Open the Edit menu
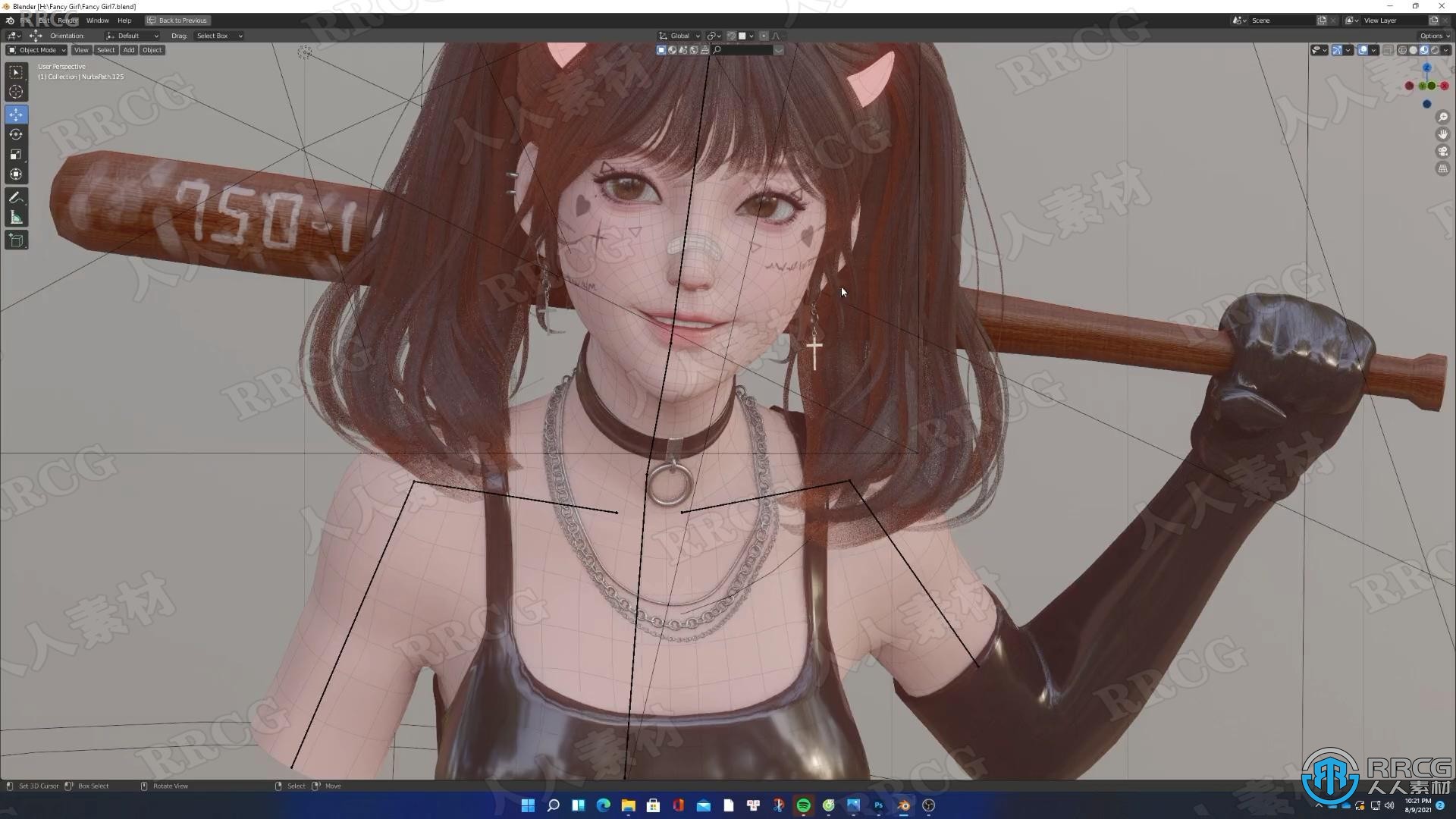 (x=45, y=20)
